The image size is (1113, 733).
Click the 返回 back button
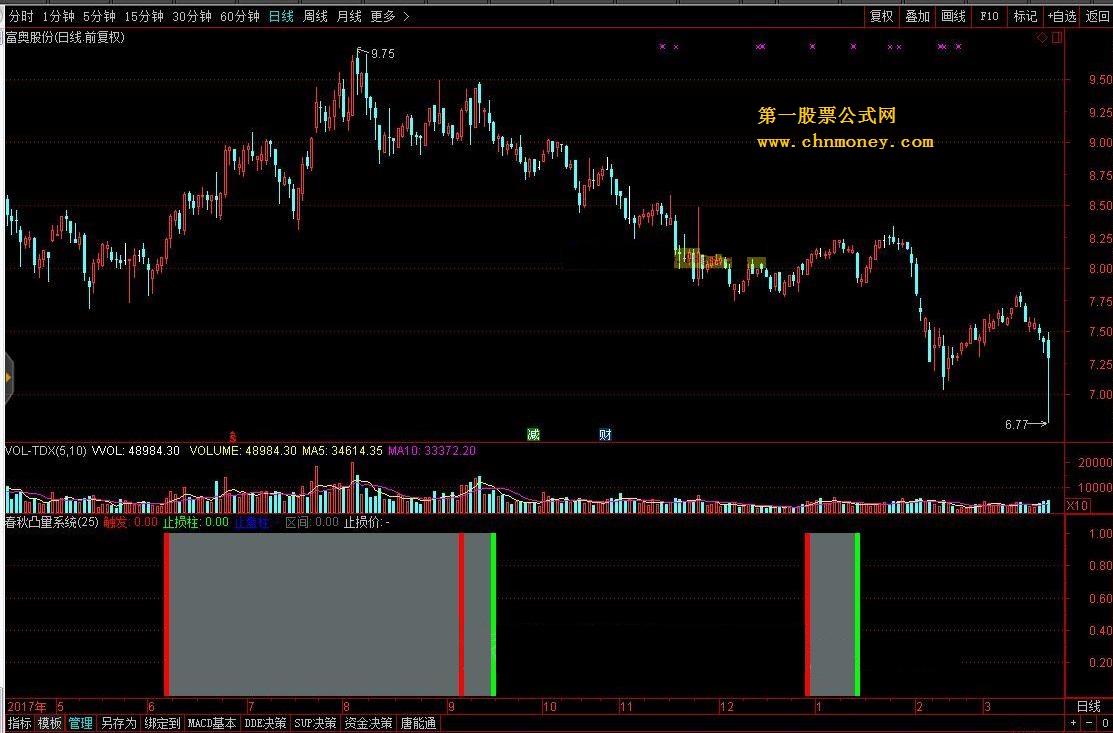pos(1097,16)
